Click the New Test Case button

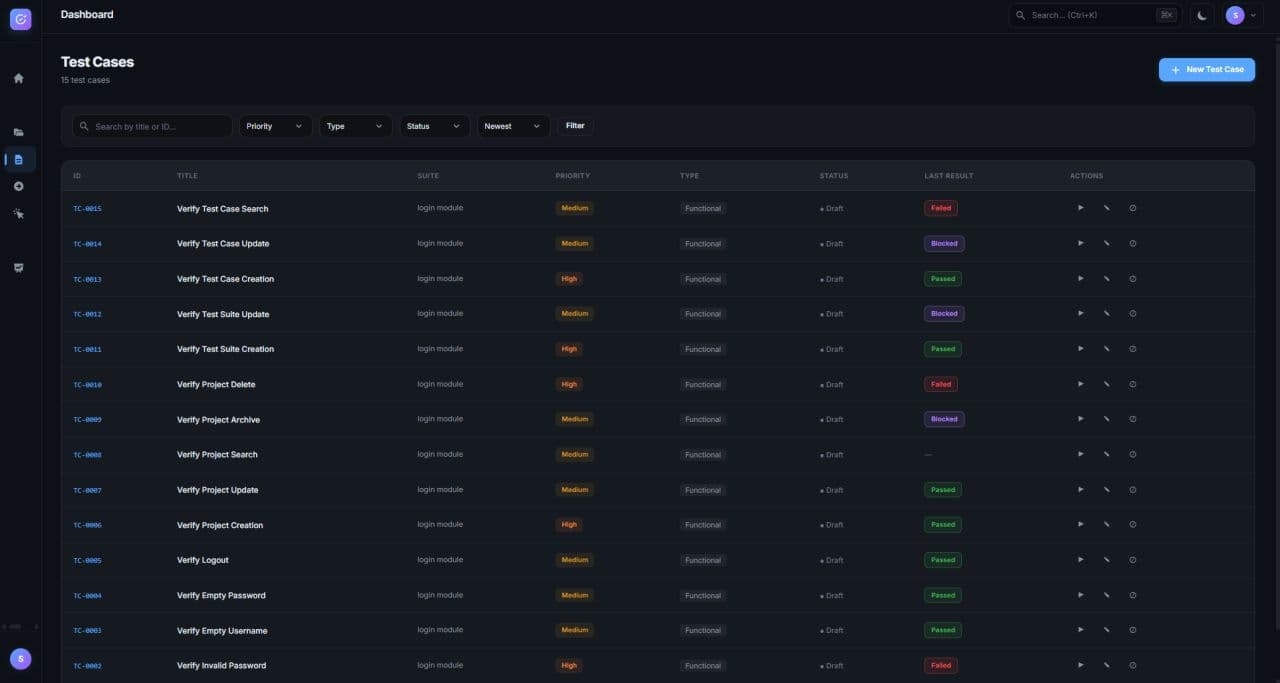pyautogui.click(x=1207, y=69)
